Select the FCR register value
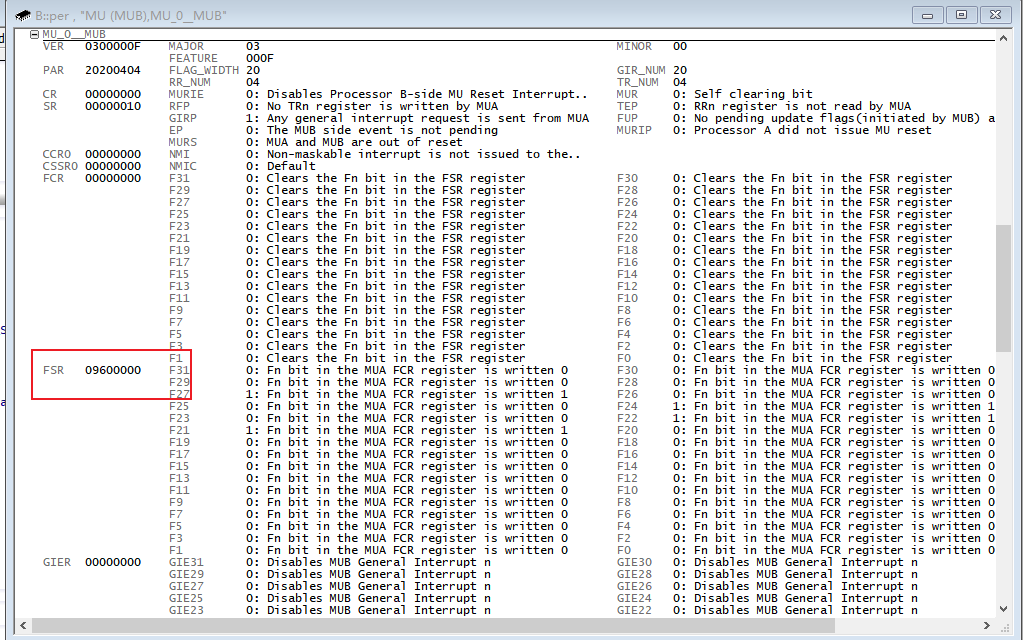This screenshot has width=1023, height=640. click(113, 178)
